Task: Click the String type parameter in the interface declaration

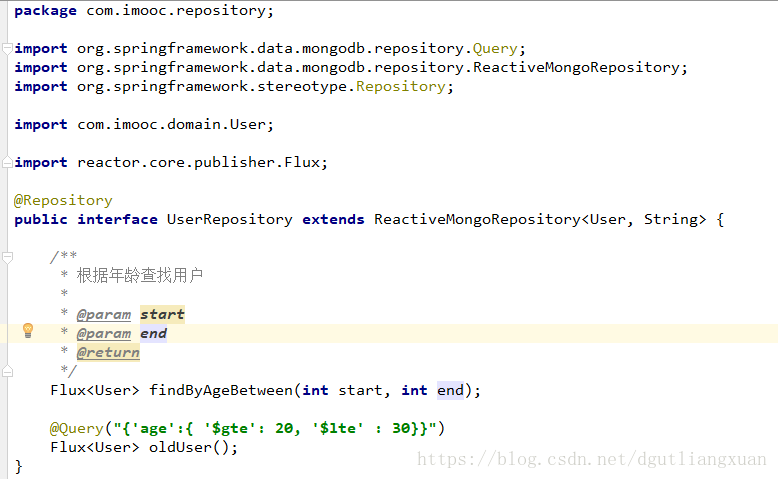Action: (671, 219)
